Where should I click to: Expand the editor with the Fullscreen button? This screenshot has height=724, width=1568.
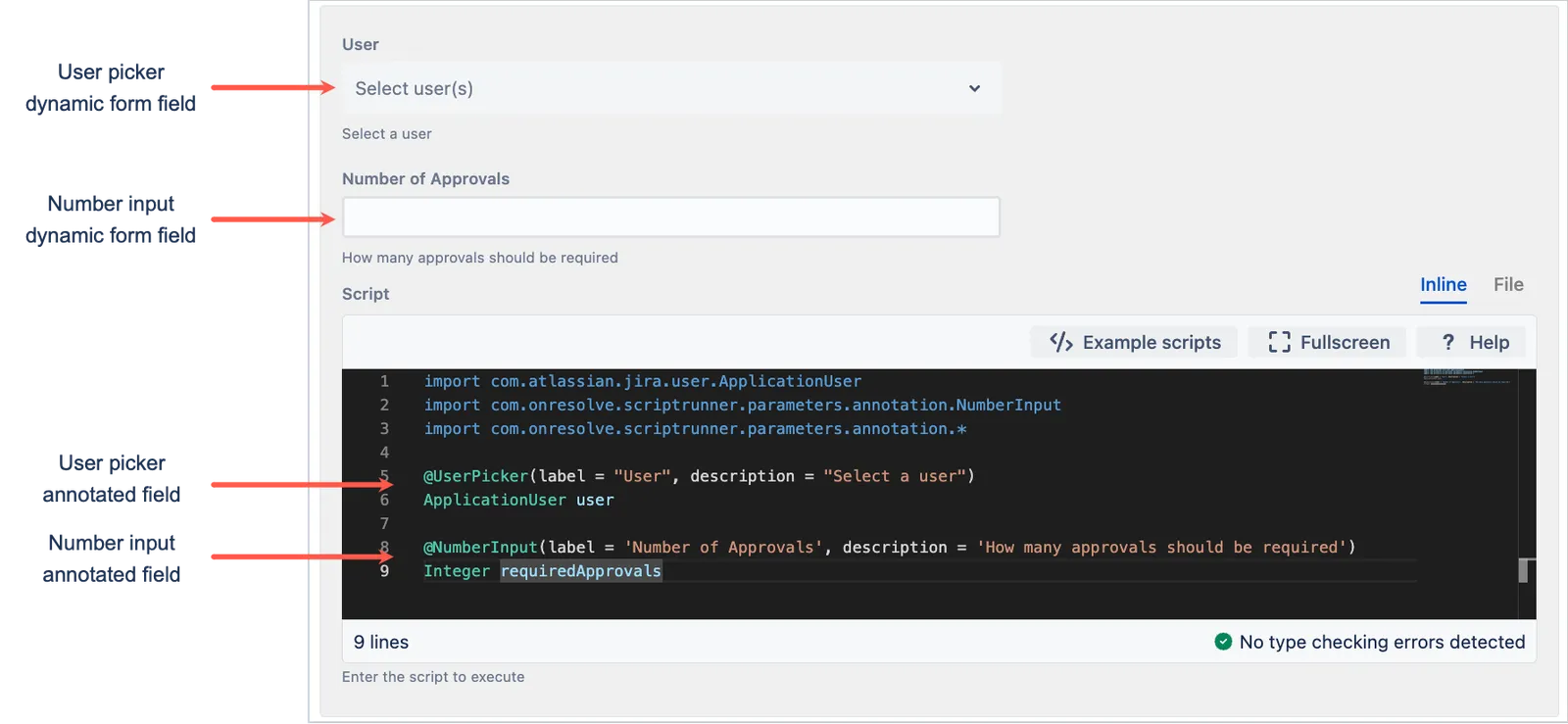tap(1329, 342)
